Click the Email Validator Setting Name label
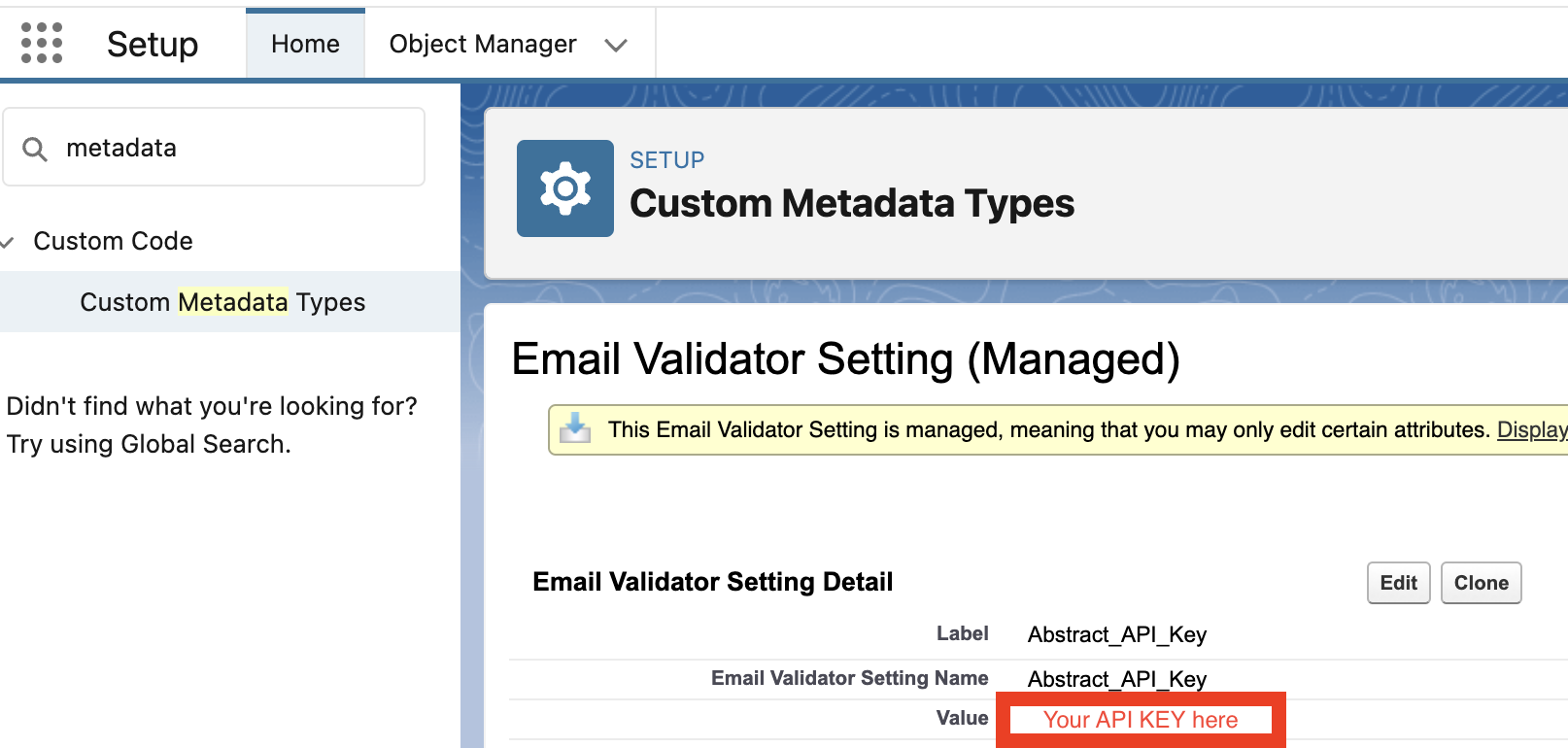The height and width of the screenshot is (748, 1568). [x=849, y=678]
